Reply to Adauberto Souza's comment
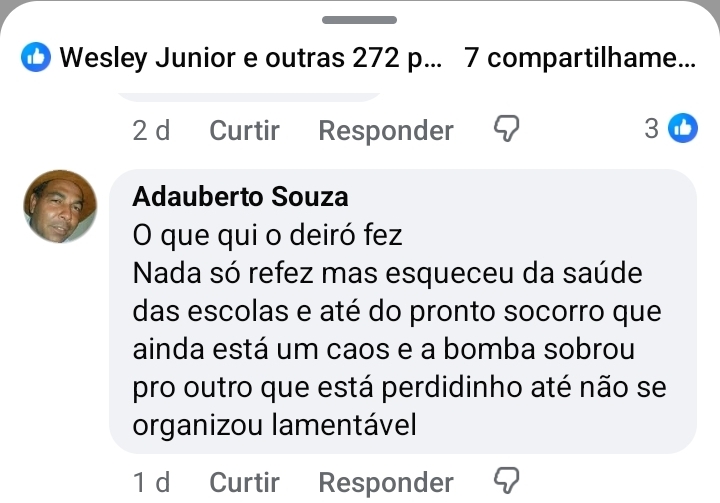720x503 pixels. pos(385,483)
